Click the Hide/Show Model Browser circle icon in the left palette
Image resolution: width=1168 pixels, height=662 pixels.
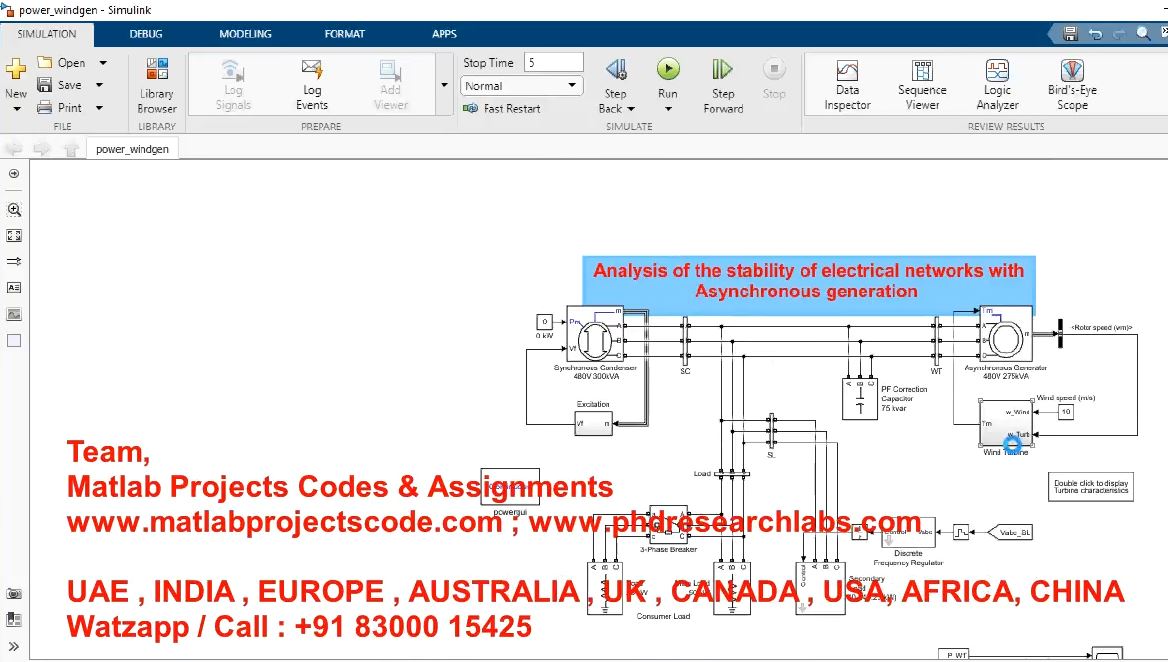14,174
